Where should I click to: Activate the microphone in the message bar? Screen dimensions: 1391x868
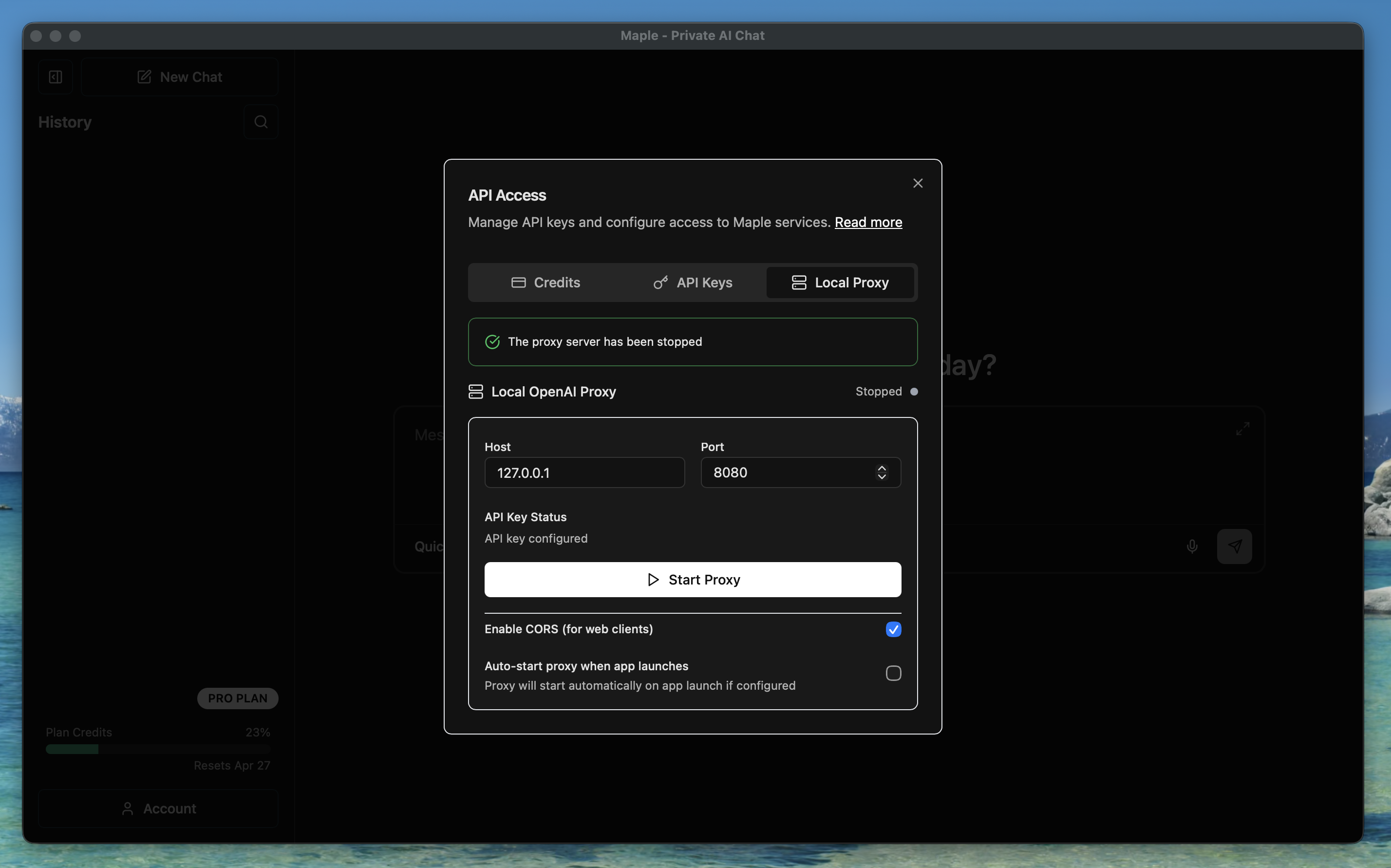(1191, 546)
